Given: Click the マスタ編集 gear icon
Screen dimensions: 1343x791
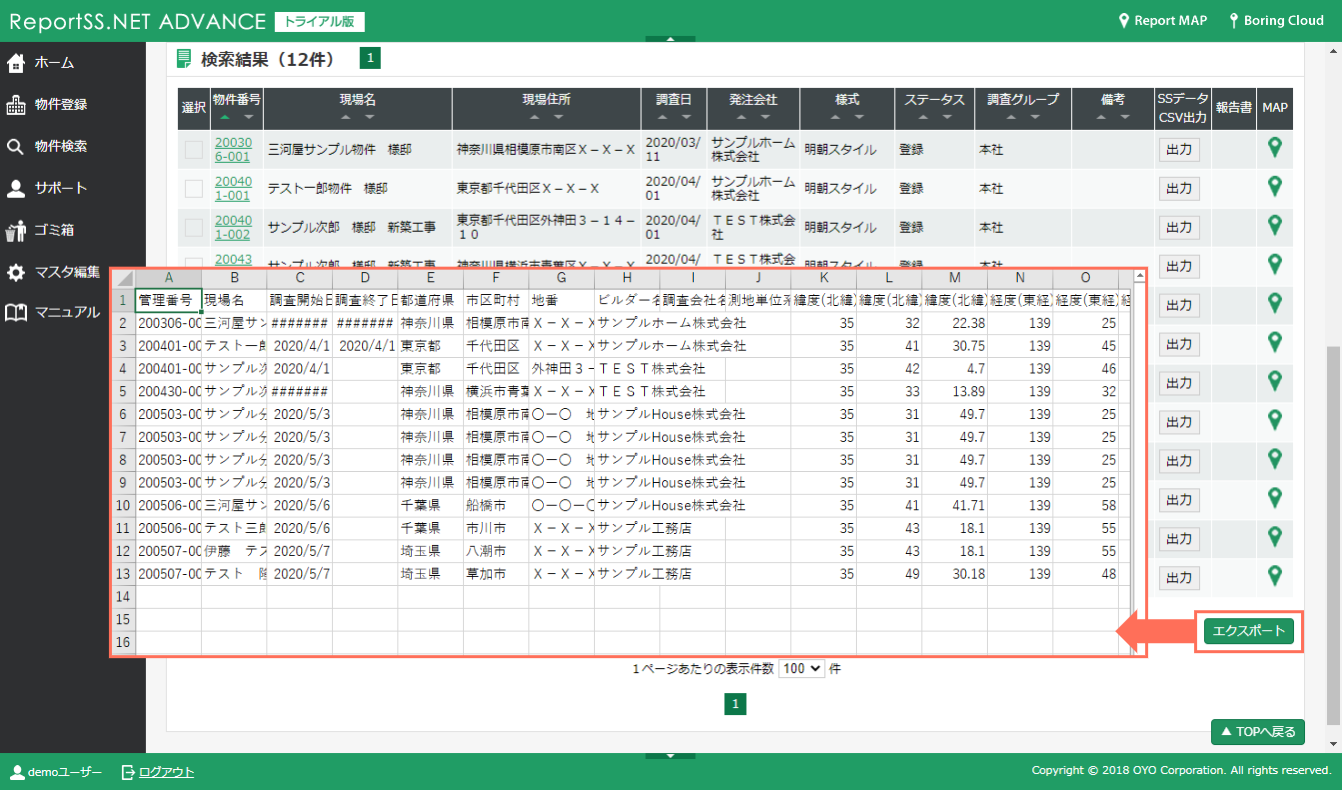Looking at the screenshot, I should point(15,272).
